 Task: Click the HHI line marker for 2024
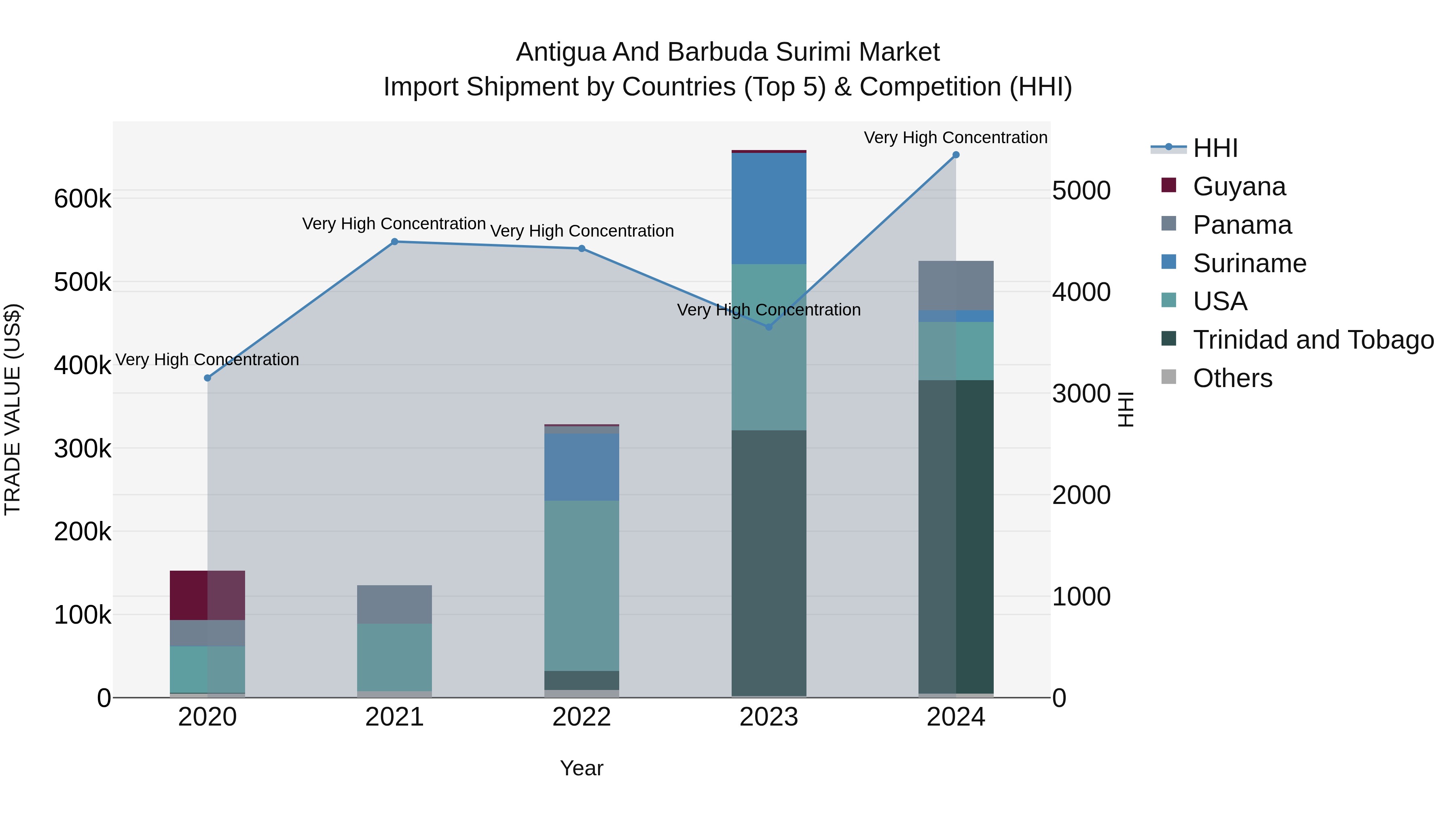click(956, 155)
